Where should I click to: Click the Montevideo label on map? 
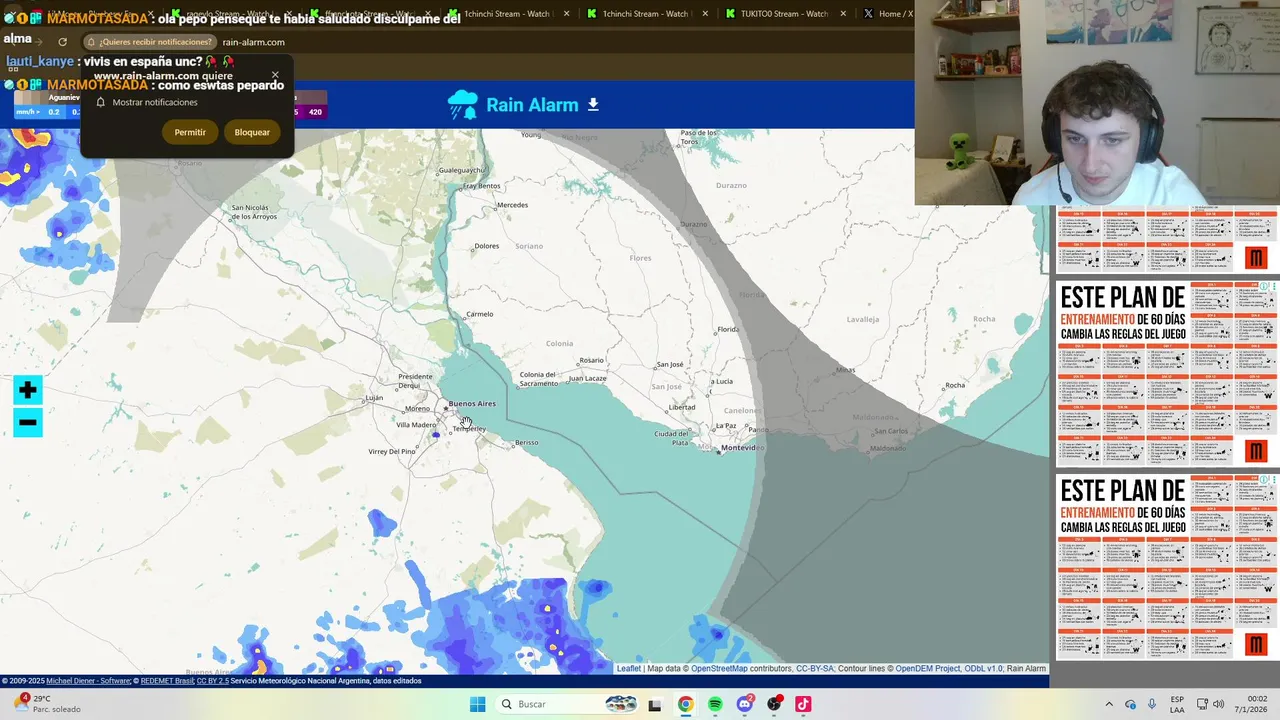(743, 448)
